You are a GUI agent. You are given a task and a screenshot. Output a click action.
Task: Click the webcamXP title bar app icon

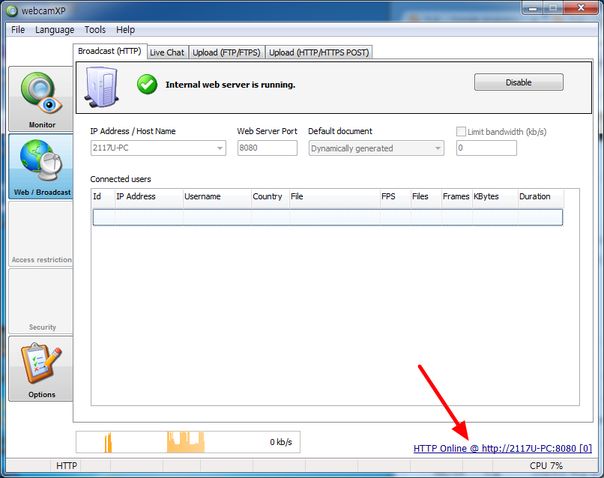12,10
